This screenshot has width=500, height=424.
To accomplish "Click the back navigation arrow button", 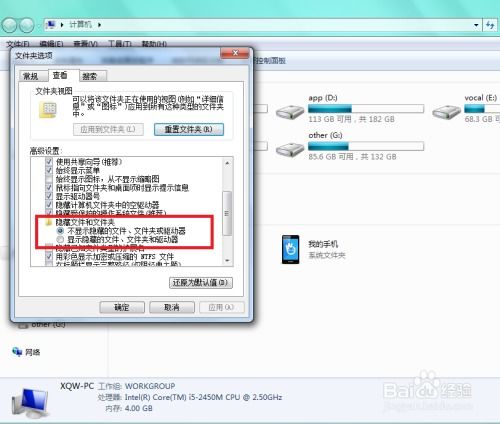I will point(9,25).
